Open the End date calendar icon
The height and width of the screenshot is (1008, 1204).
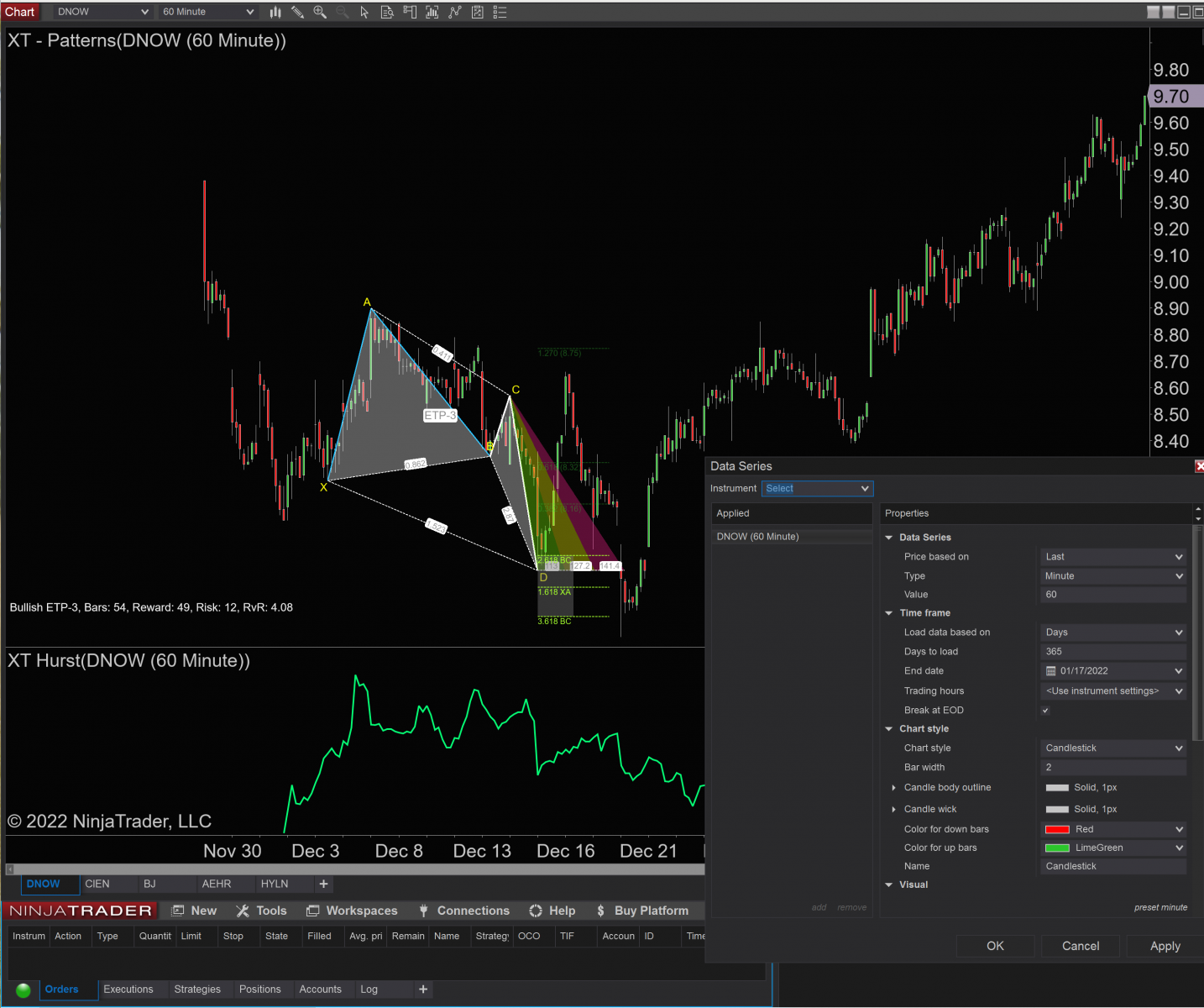[x=1050, y=671]
